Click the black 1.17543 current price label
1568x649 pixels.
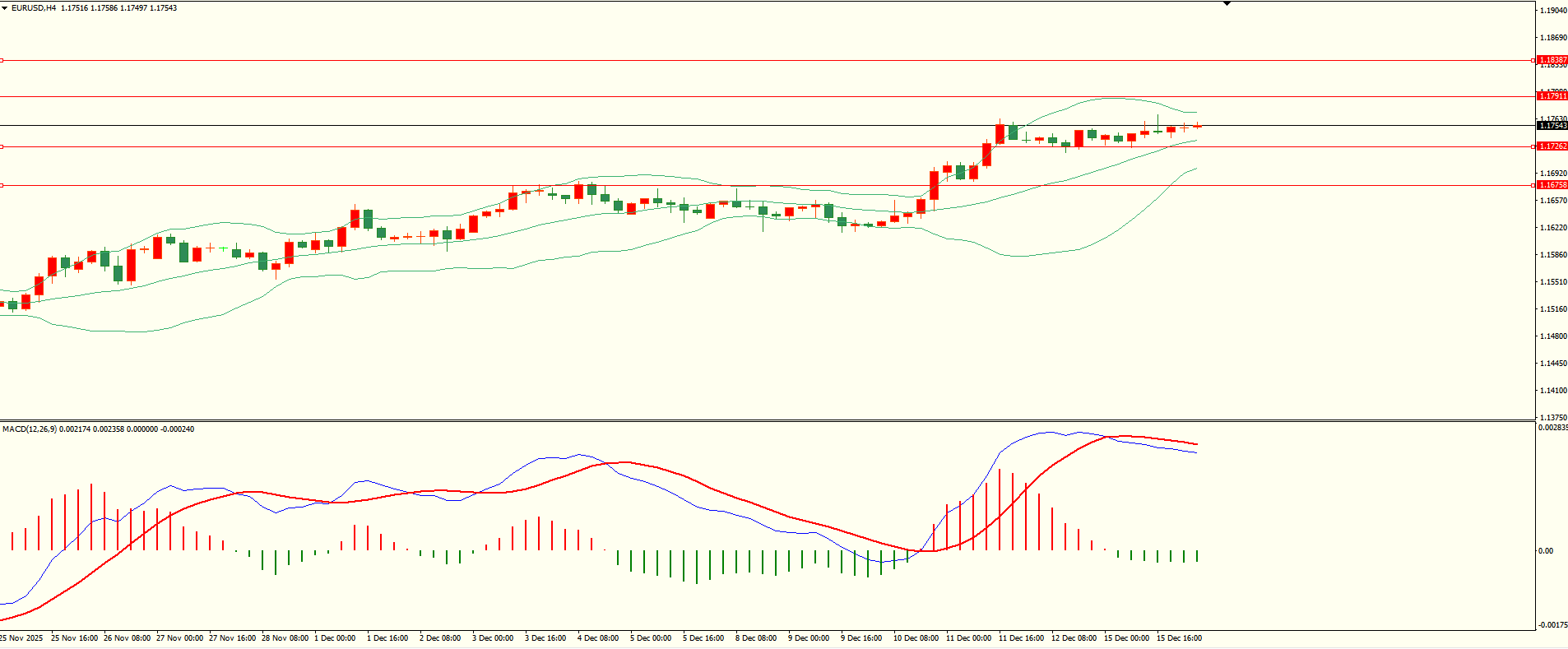(x=1552, y=126)
